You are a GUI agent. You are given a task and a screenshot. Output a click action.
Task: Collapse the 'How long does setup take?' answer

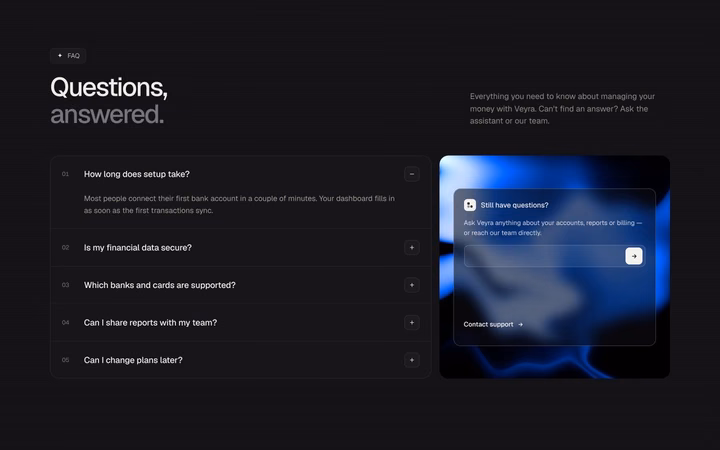[411, 174]
